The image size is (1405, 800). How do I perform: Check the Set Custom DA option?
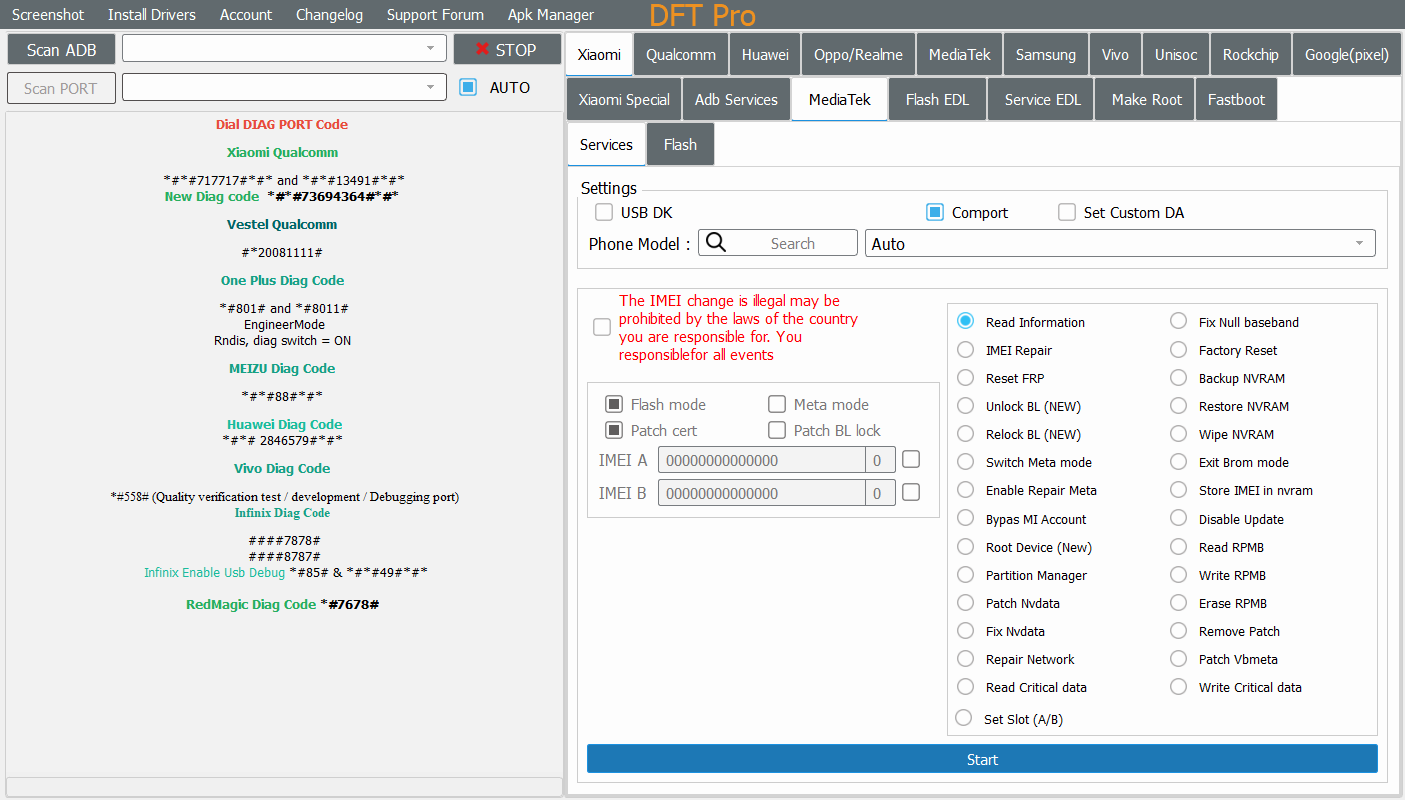(1067, 212)
